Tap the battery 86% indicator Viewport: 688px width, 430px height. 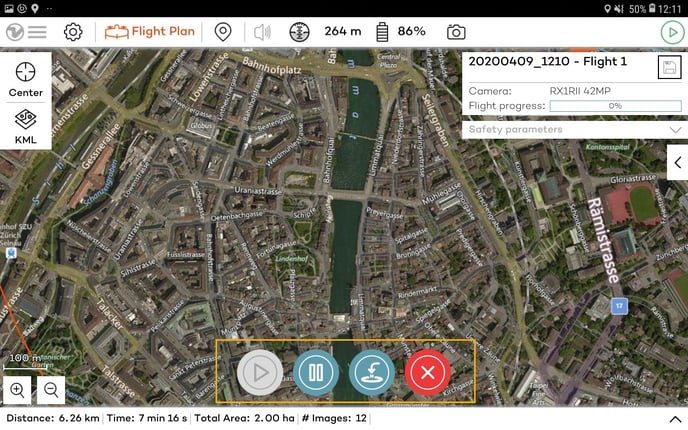coord(400,31)
